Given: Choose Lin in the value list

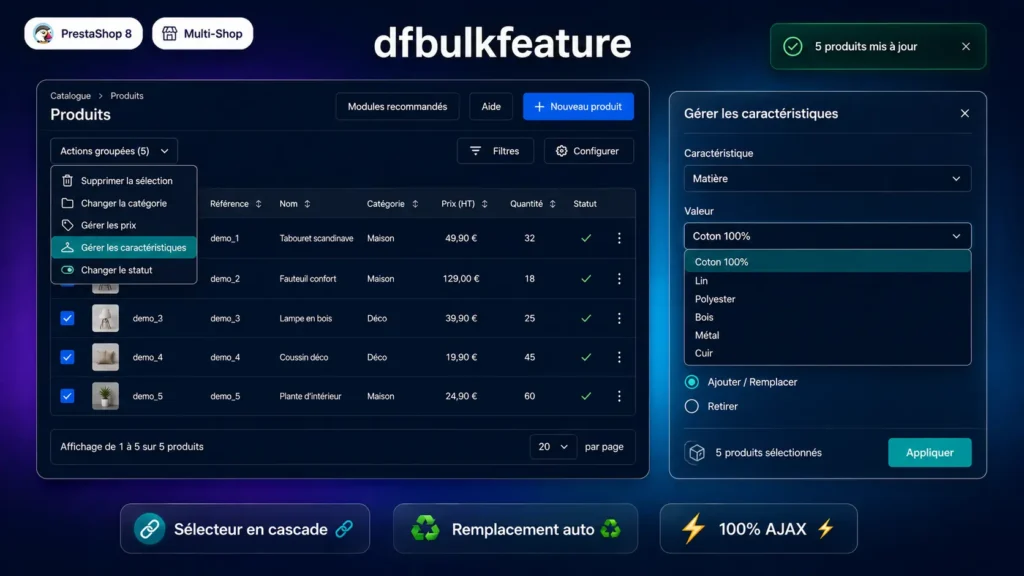Looking at the screenshot, I should click(827, 281).
